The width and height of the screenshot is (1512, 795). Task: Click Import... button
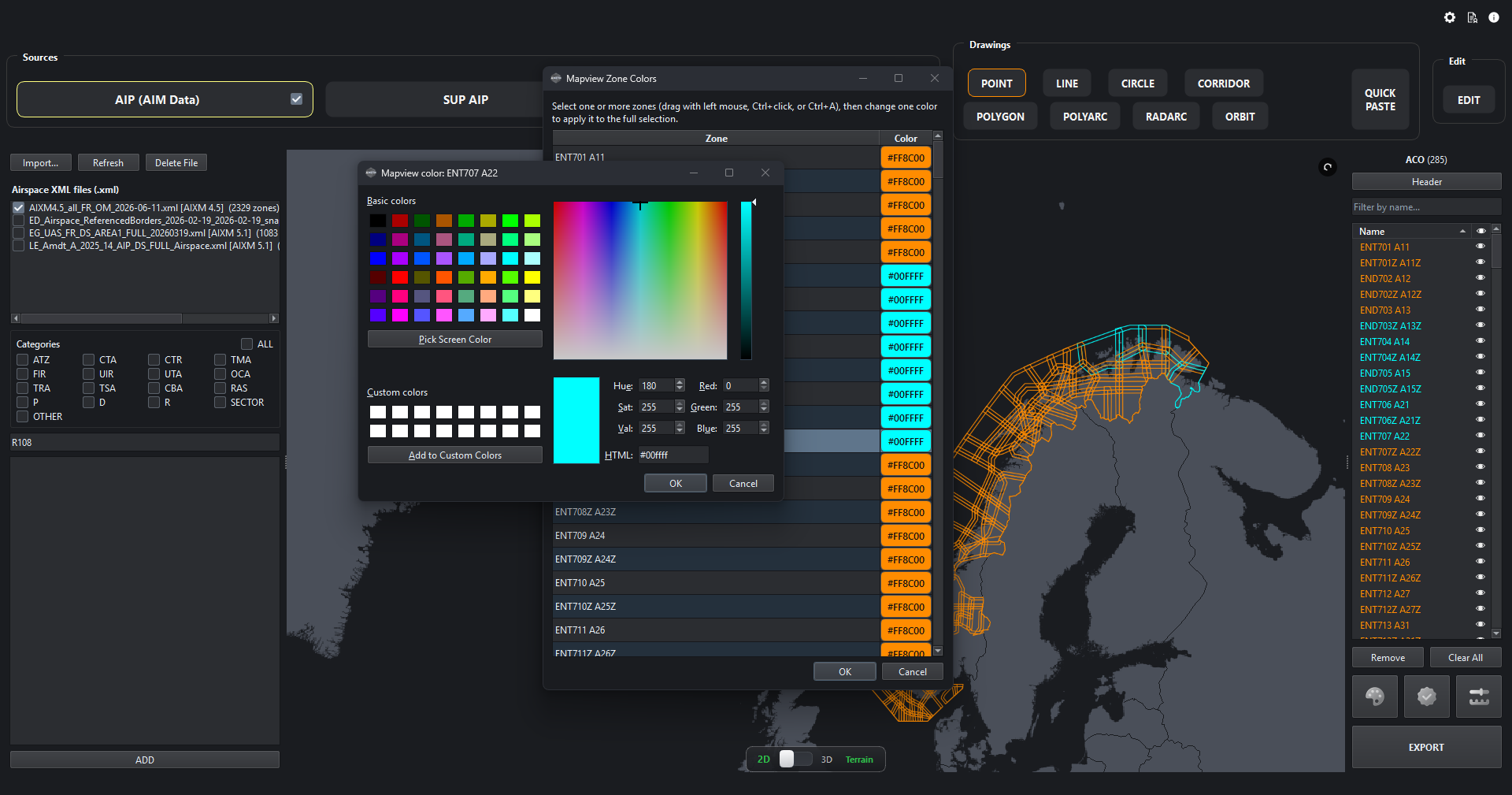[x=41, y=163]
